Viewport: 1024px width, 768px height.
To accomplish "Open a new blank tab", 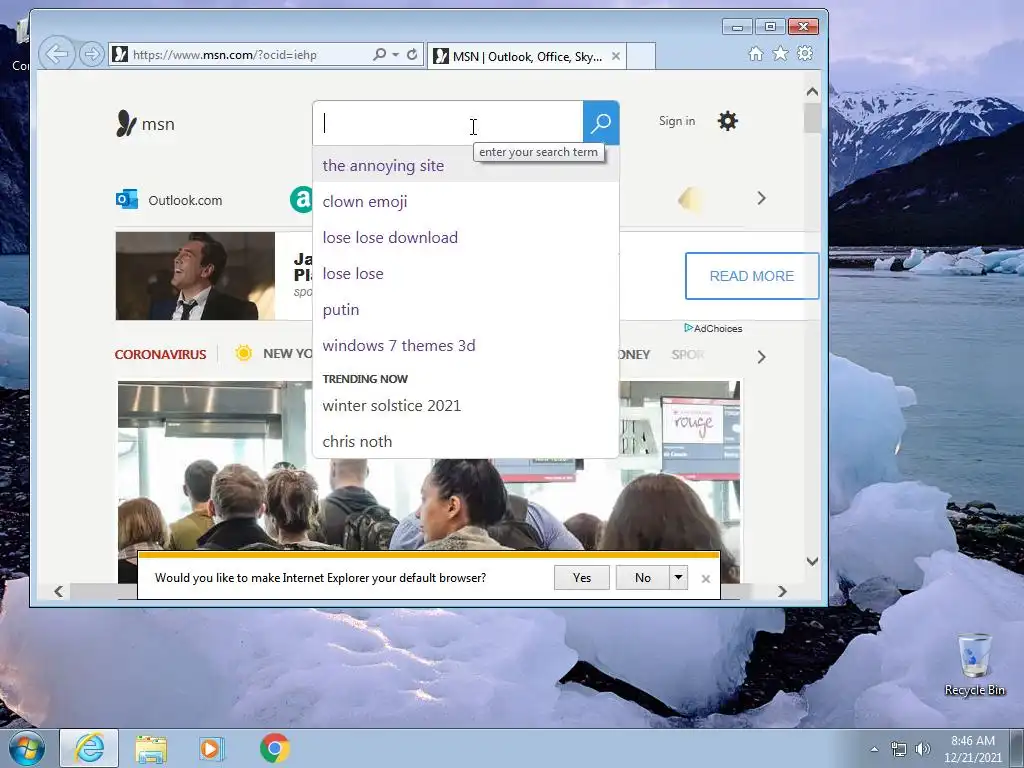I will tap(641, 56).
